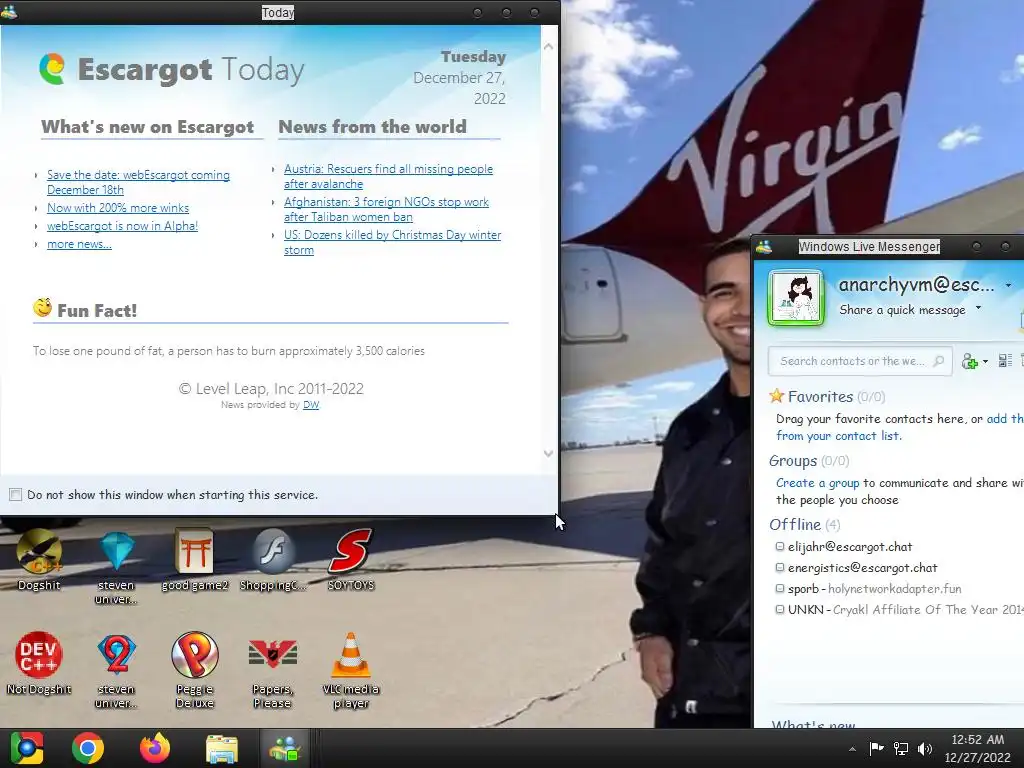Image resolution: width=1024 pixels, height=768 pixels.
Task: Click the Today window title bar text
Action: (x=278, y=12)
